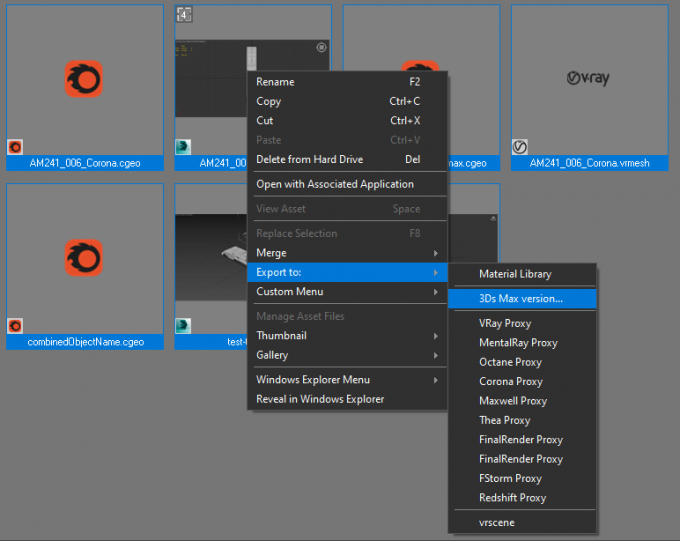Viewport: 680px width, 541px height.
Task: Open the Thumbnail submenu
Action: 347,336
